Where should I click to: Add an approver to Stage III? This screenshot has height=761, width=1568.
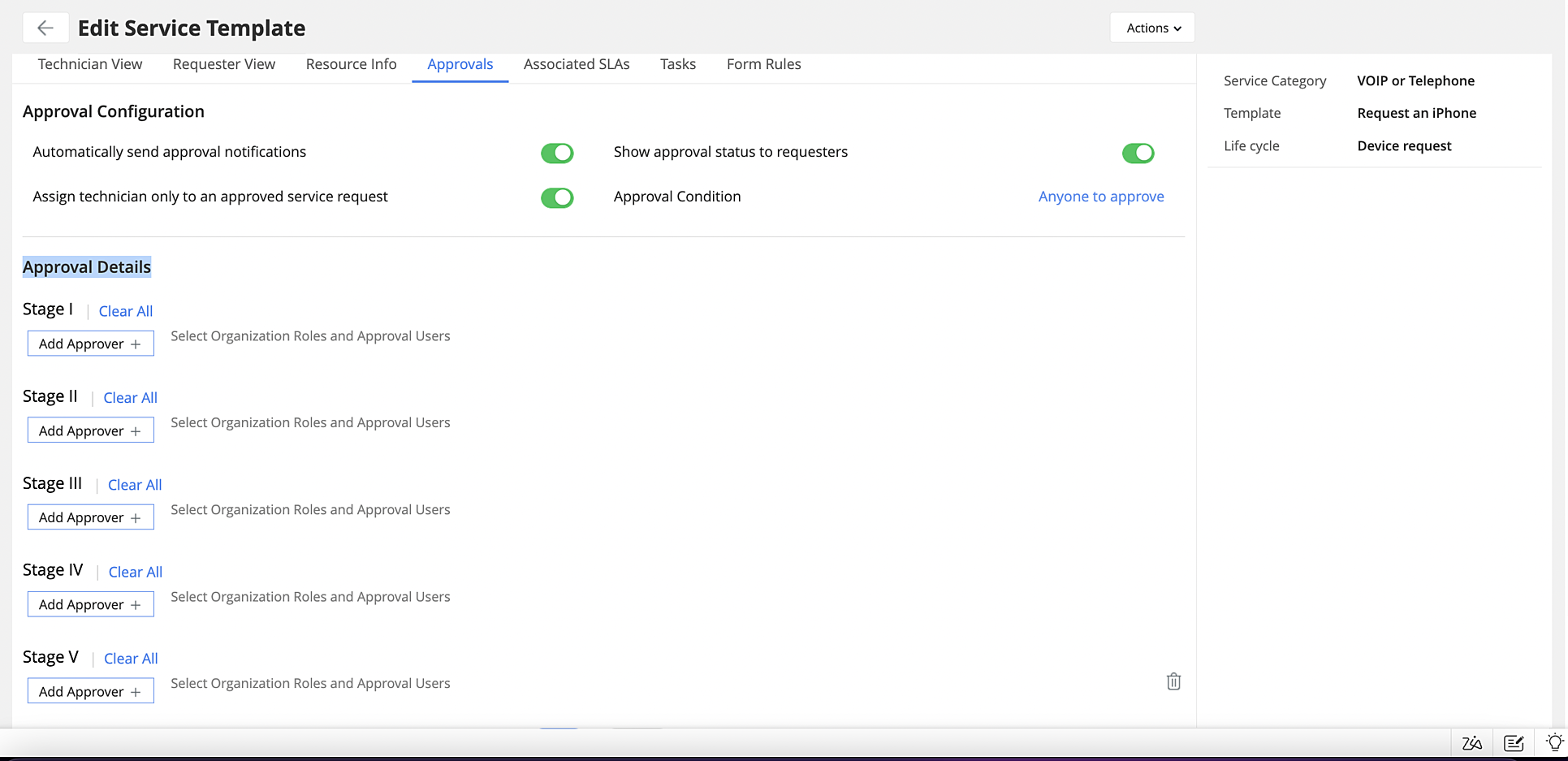point(90,517)
